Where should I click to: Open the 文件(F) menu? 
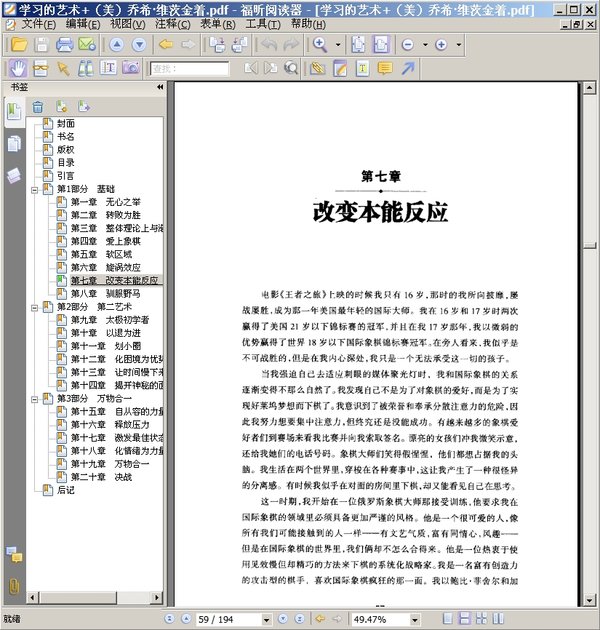[x=39, y=25]
